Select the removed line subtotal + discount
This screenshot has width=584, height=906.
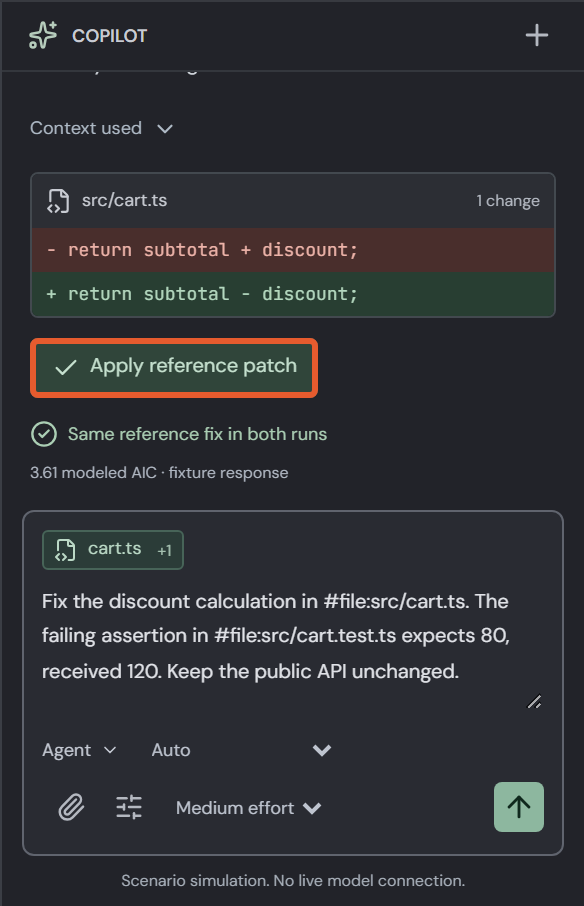point(293,250)
